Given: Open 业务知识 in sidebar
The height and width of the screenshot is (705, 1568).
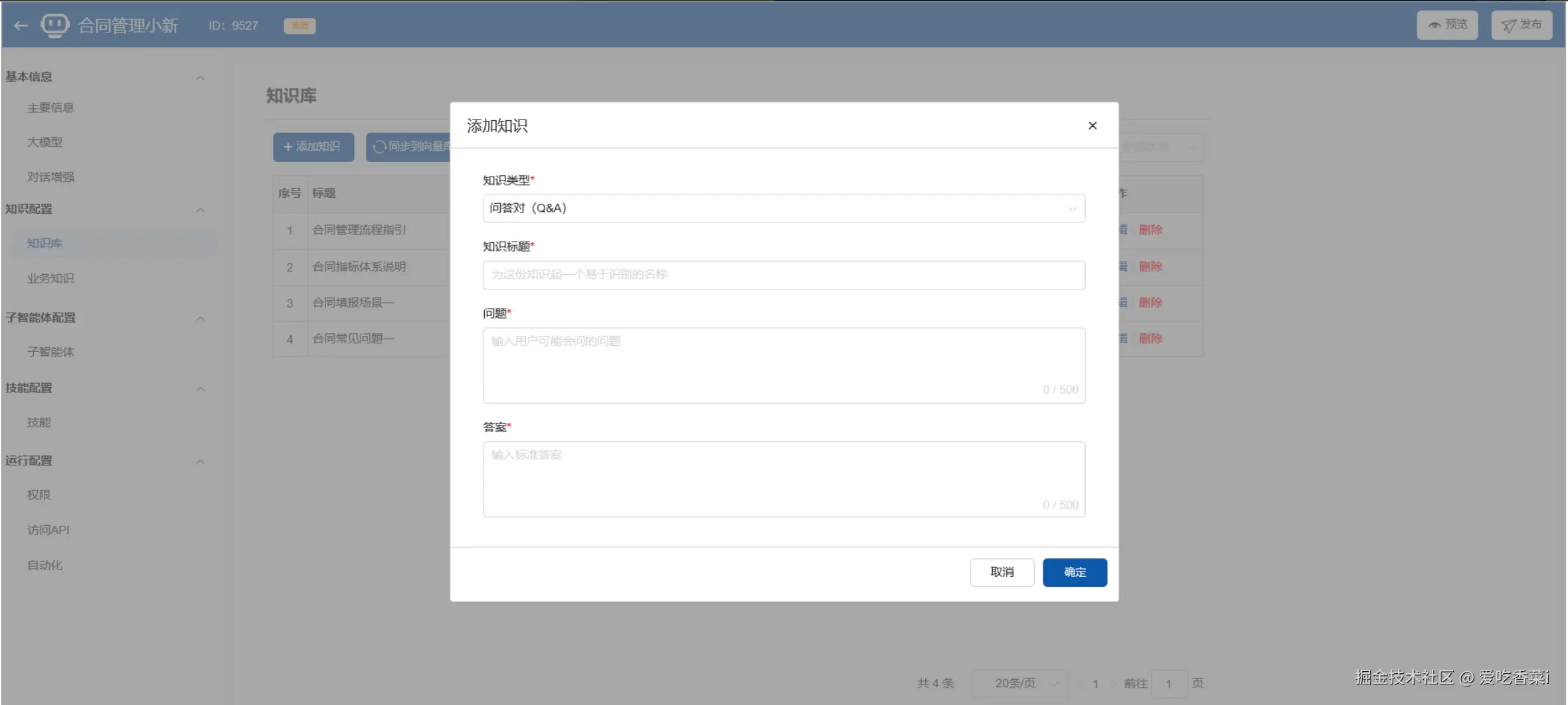Looking at the screenshot, I should pyautogui.click(x=50, y=278).
